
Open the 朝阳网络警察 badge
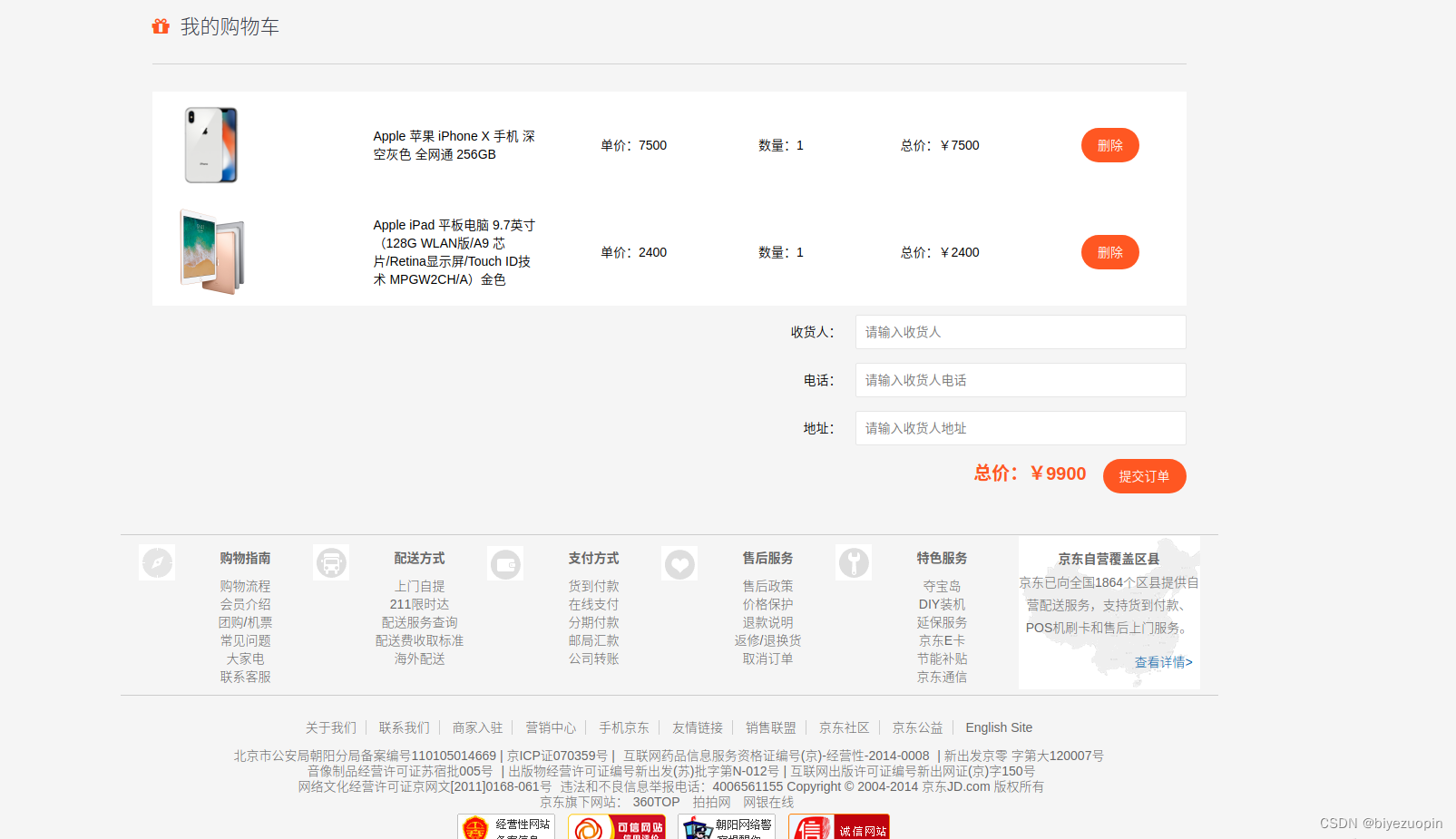[x=727, y=826]
